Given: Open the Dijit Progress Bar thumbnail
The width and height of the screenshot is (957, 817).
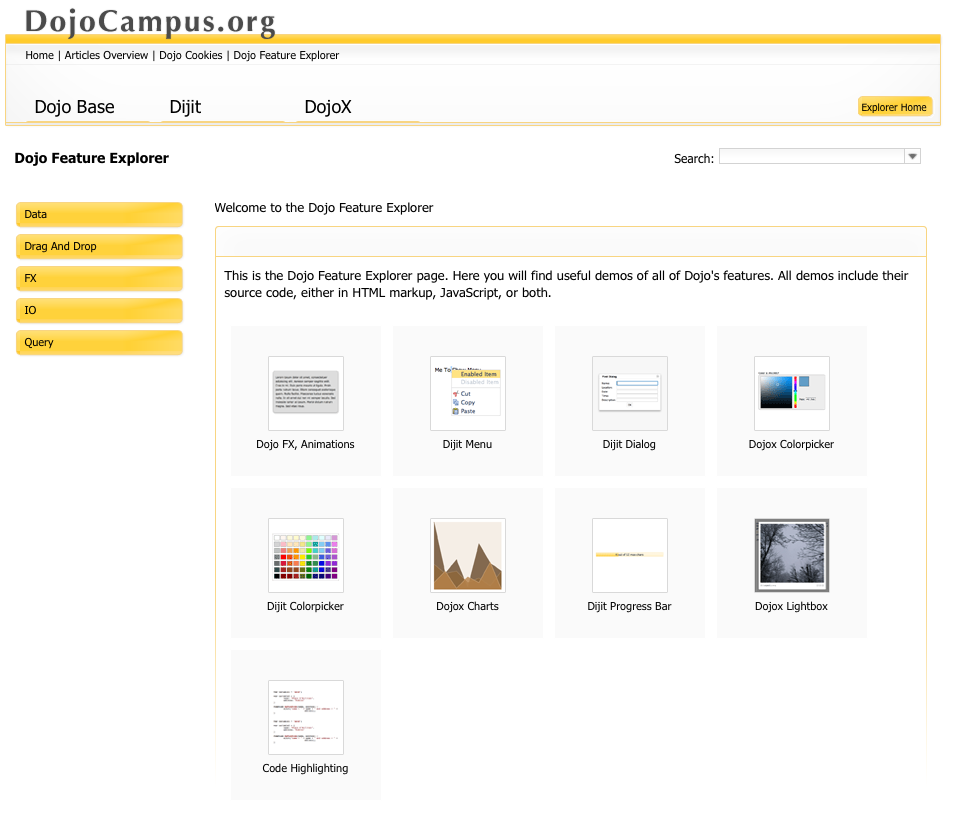Looking at the screenshot, I should 630,555.
